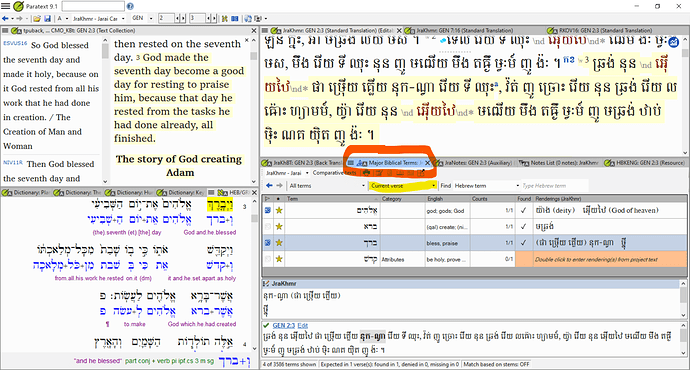The width and height of the screenshot is (690, 370).
Task: Click the star on the קדש term row
Action: (x=279, y=259)
